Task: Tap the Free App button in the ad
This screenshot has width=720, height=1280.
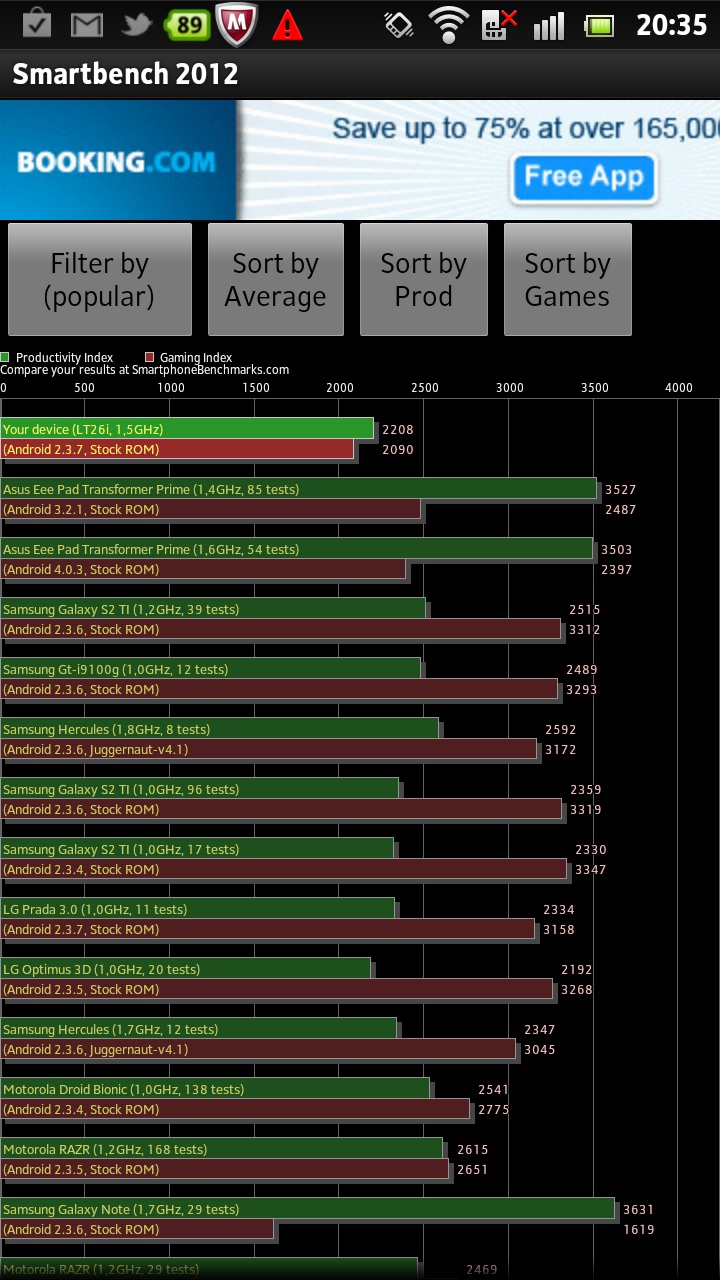Action: pos(585,178)
